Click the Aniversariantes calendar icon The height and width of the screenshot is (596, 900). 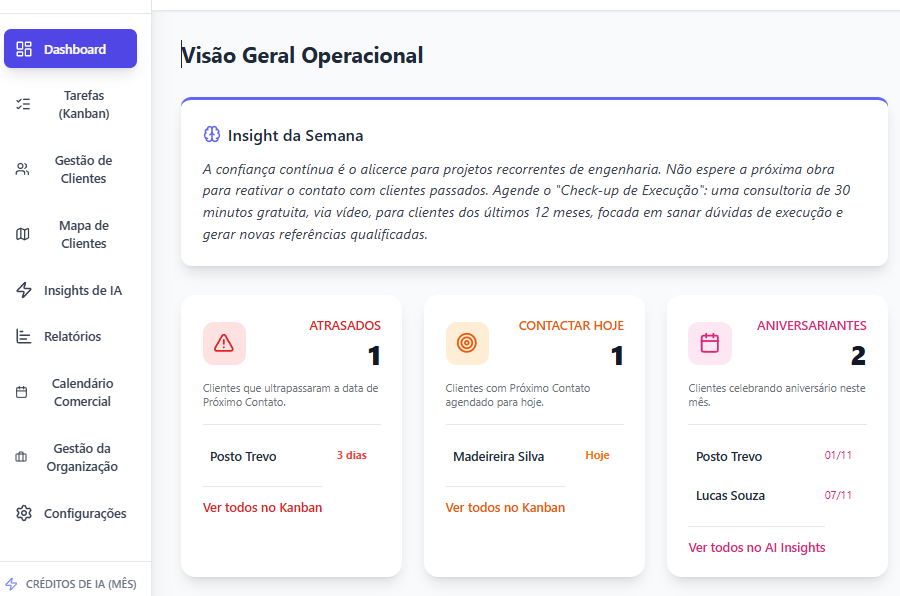710,343
